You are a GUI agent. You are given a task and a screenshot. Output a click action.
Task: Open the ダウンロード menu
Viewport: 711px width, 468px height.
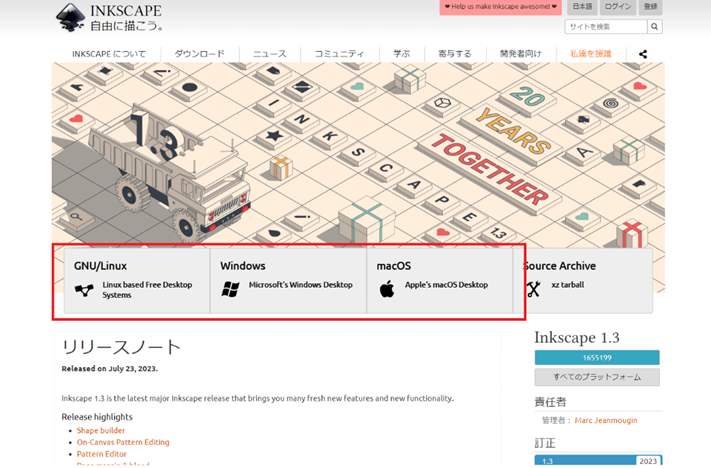pos(200,54)
